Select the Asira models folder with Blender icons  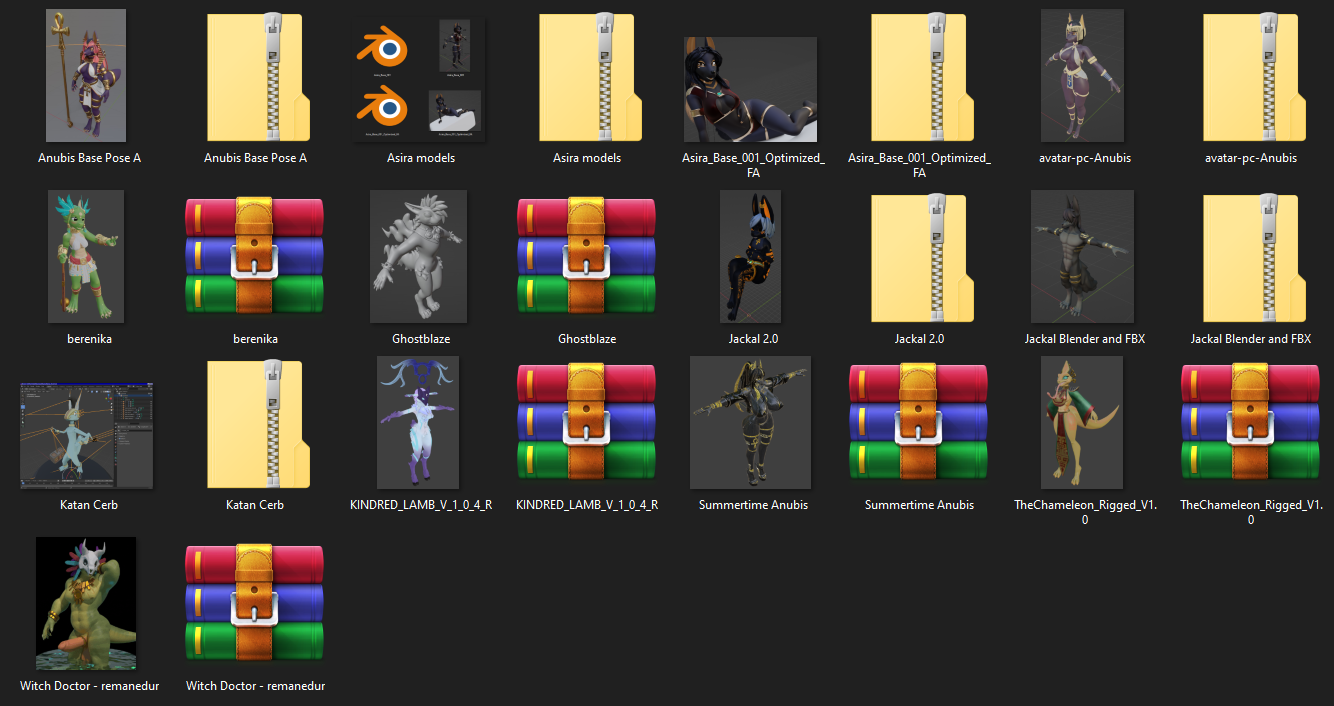point(420,79)
